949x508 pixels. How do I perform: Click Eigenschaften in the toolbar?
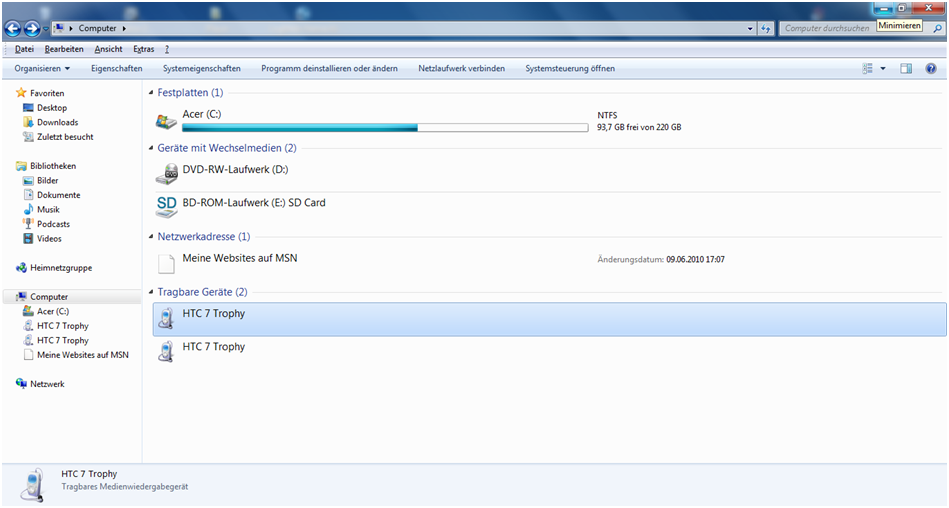point(117,68)
